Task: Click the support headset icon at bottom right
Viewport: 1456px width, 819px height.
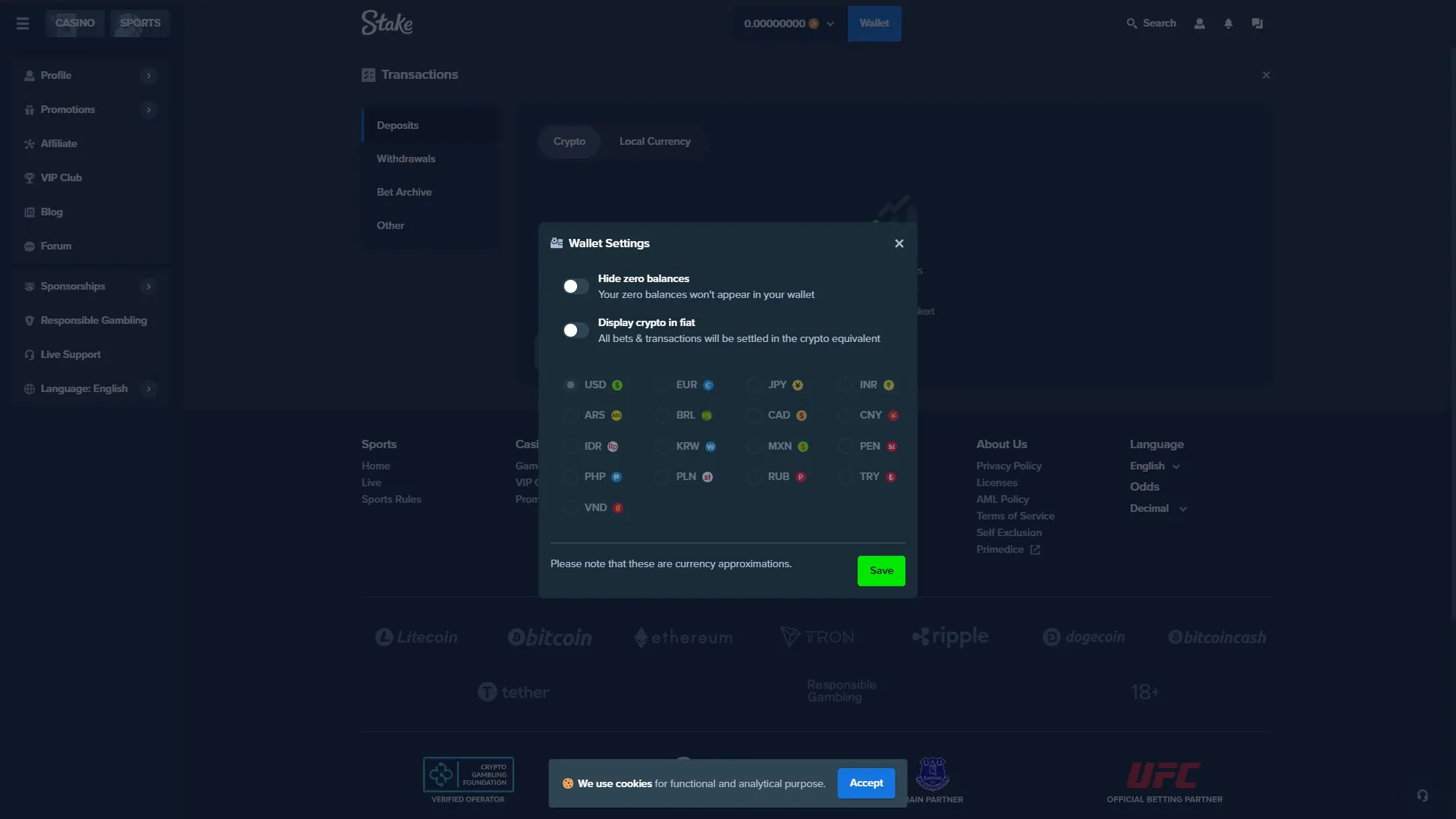Action: (x=1423, y=795)
